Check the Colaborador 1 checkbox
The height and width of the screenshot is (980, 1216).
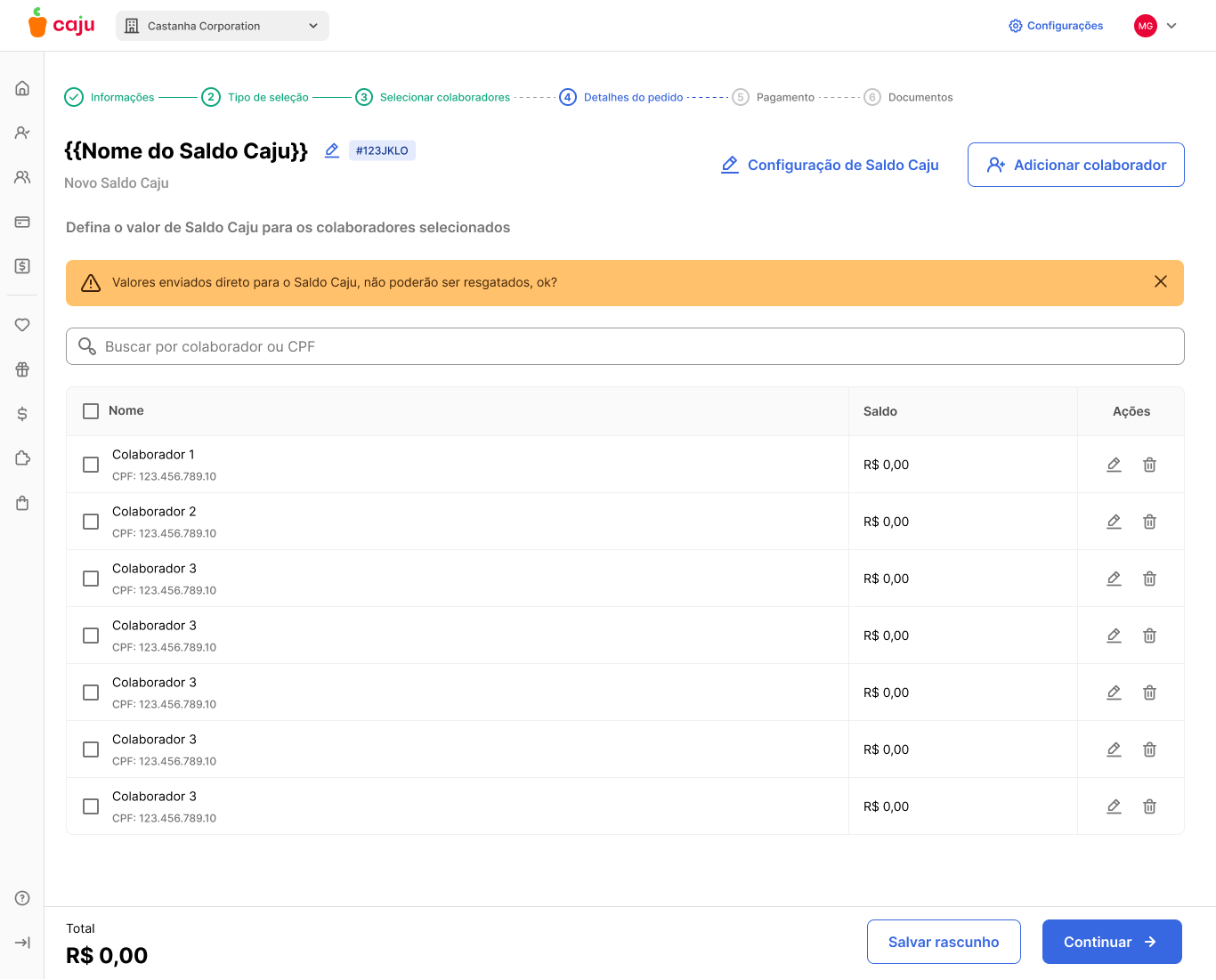point(91,465)
